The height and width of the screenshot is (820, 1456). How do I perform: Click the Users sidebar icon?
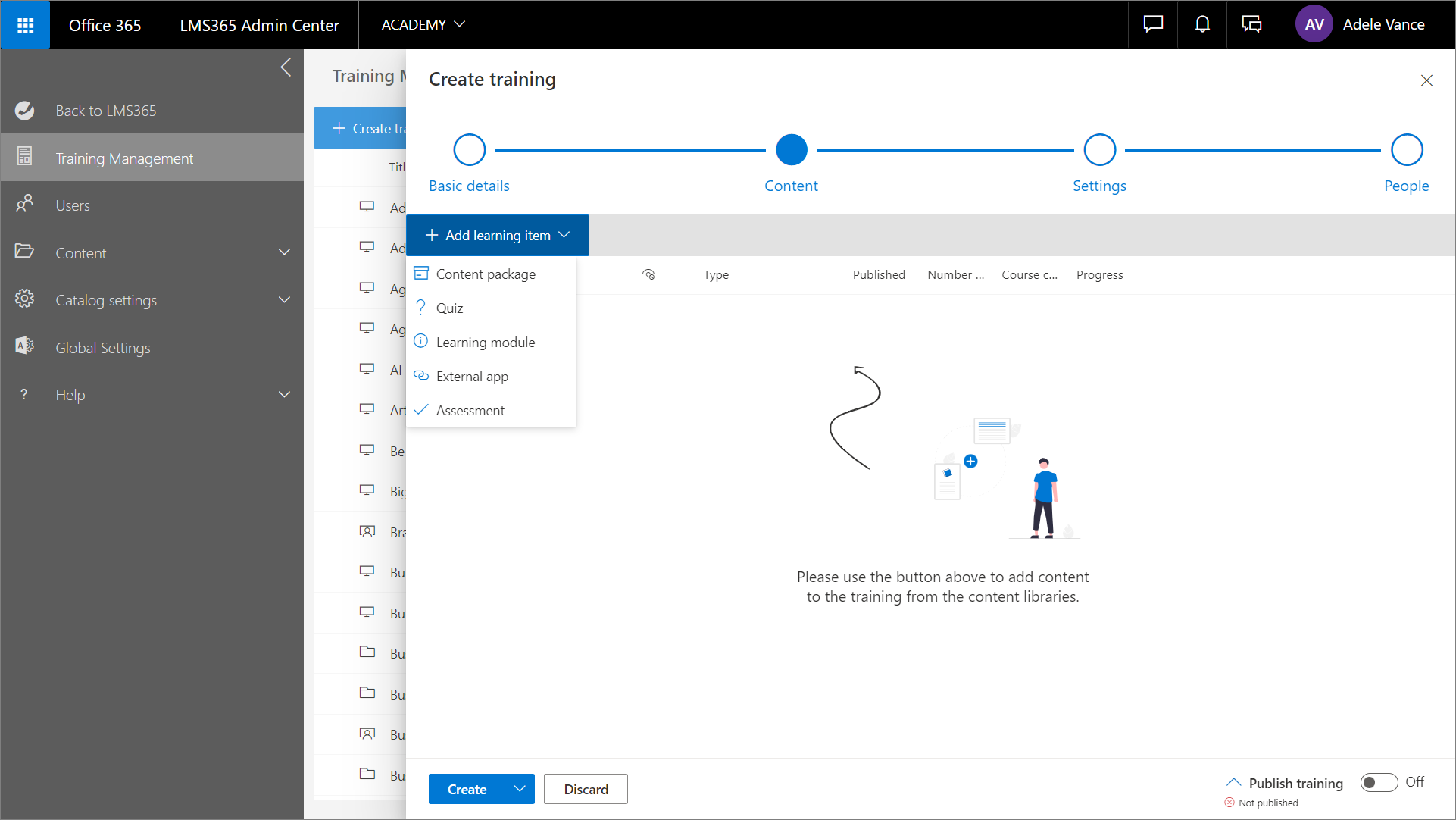pos(25,204)
